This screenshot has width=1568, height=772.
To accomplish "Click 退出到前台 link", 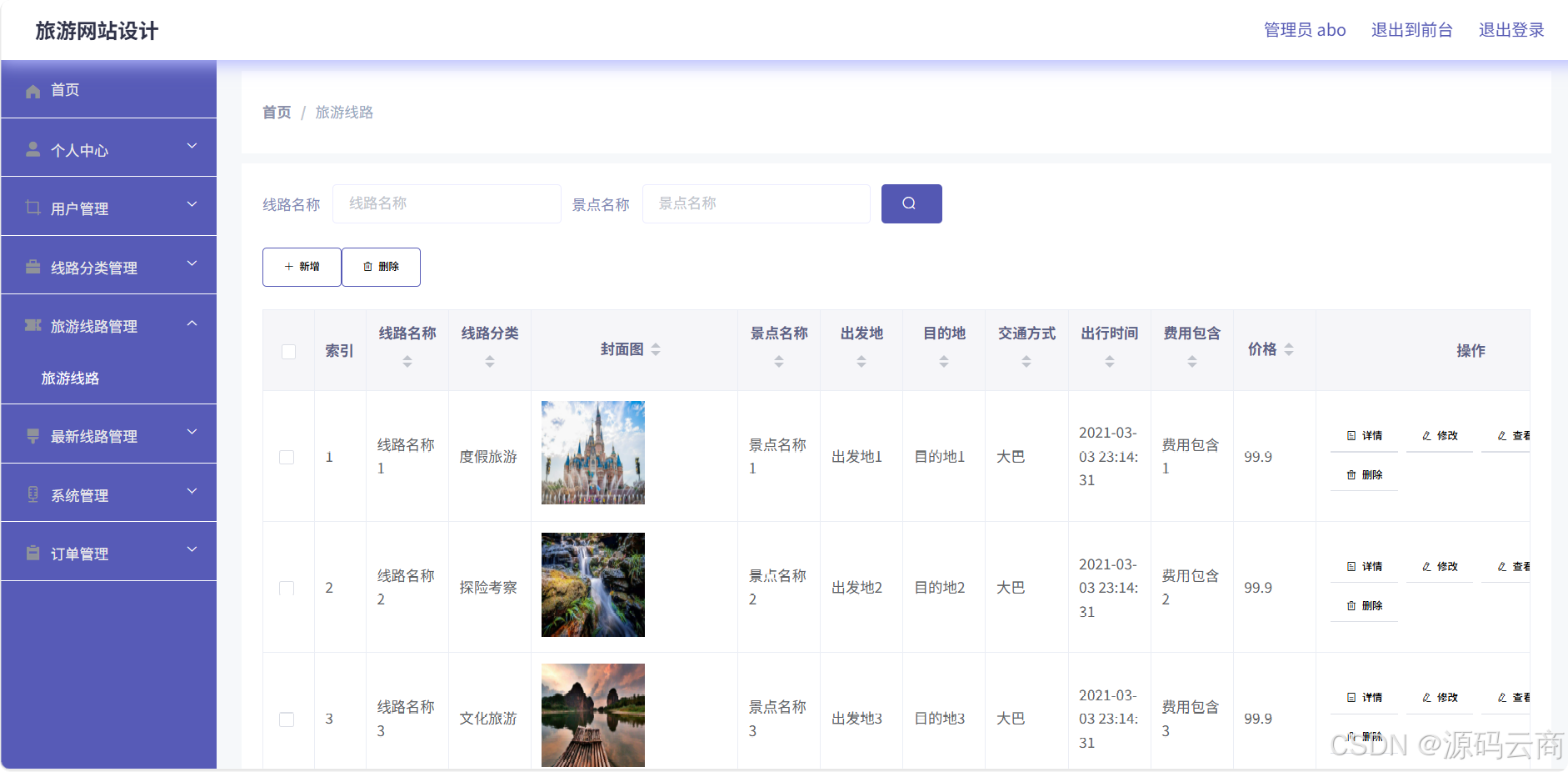I will 1412,30.
